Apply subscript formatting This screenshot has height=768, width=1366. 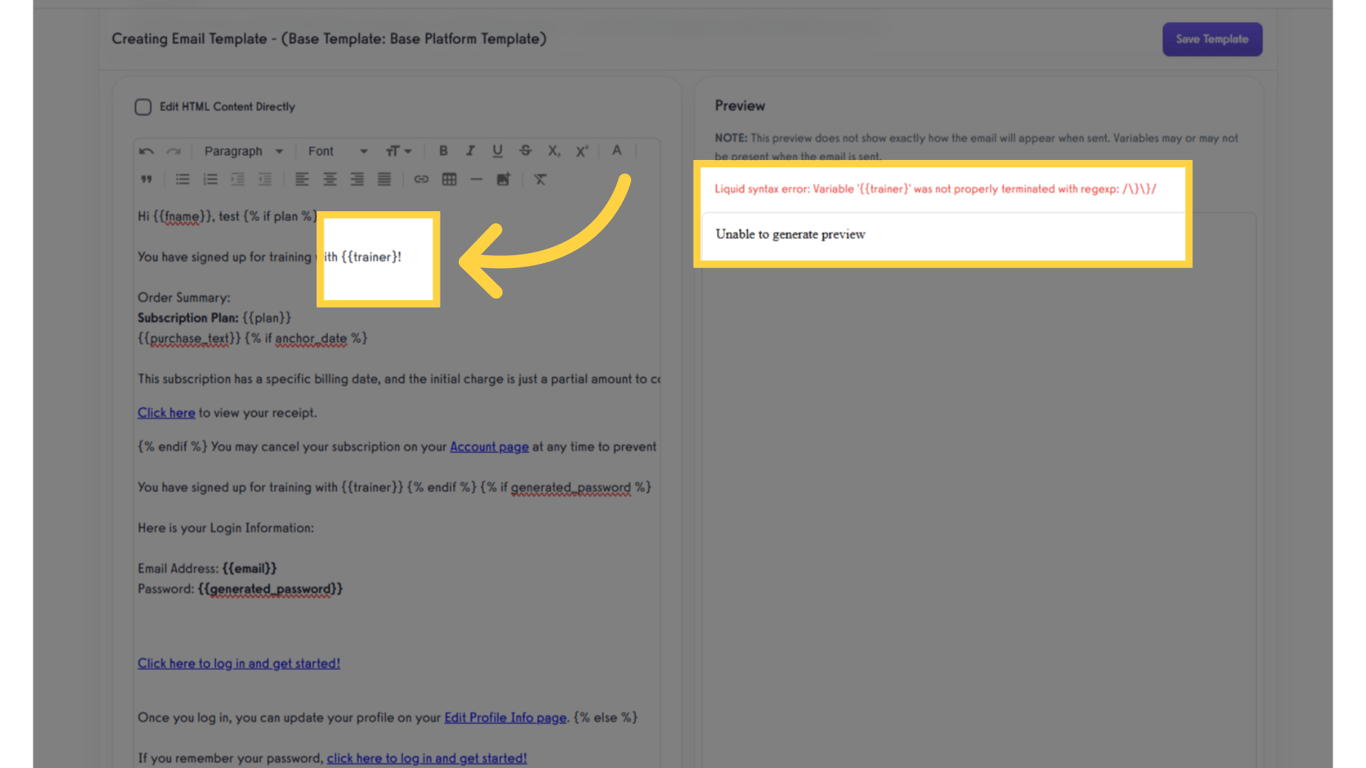(552, 151)
